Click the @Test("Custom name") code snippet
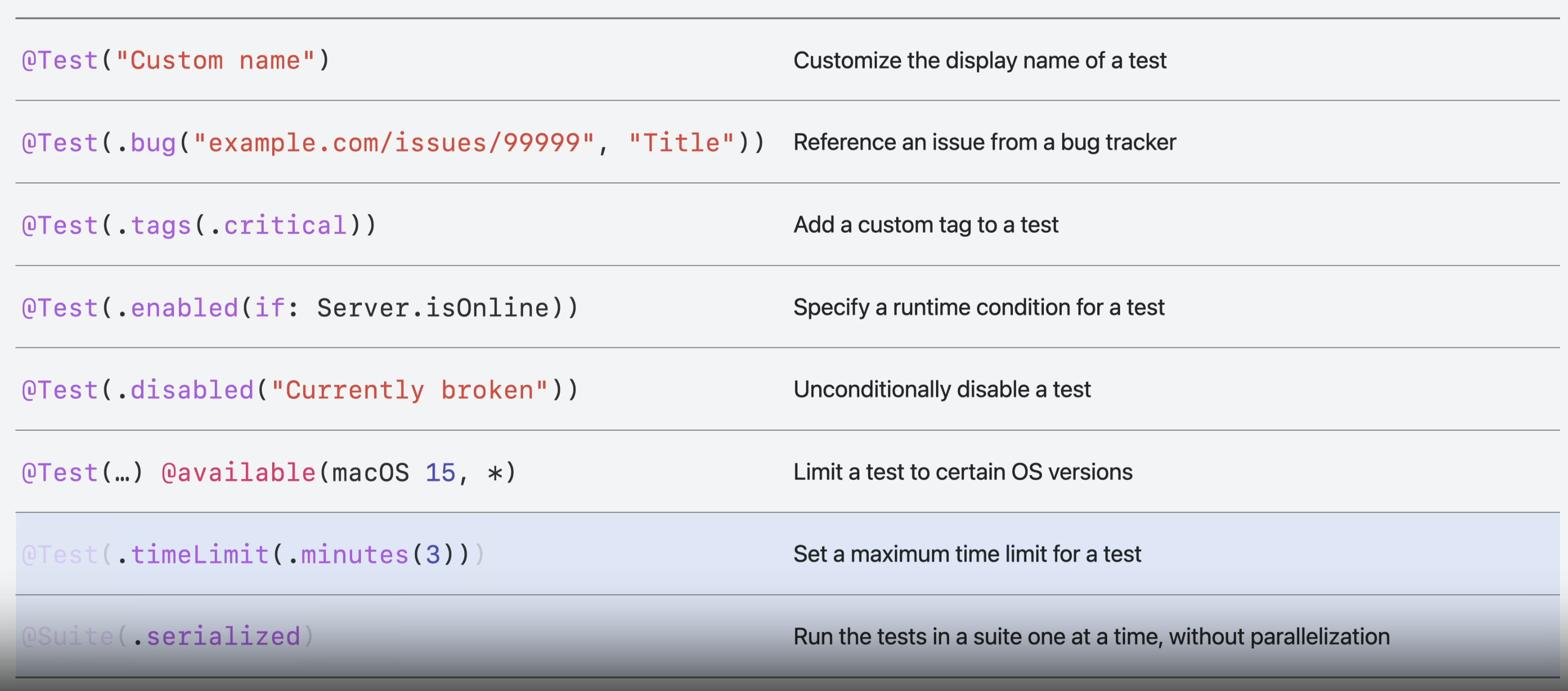 (176, 60)
